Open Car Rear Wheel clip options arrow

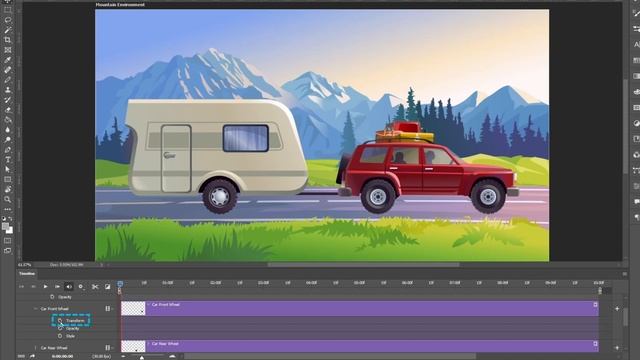coord(596,344)
